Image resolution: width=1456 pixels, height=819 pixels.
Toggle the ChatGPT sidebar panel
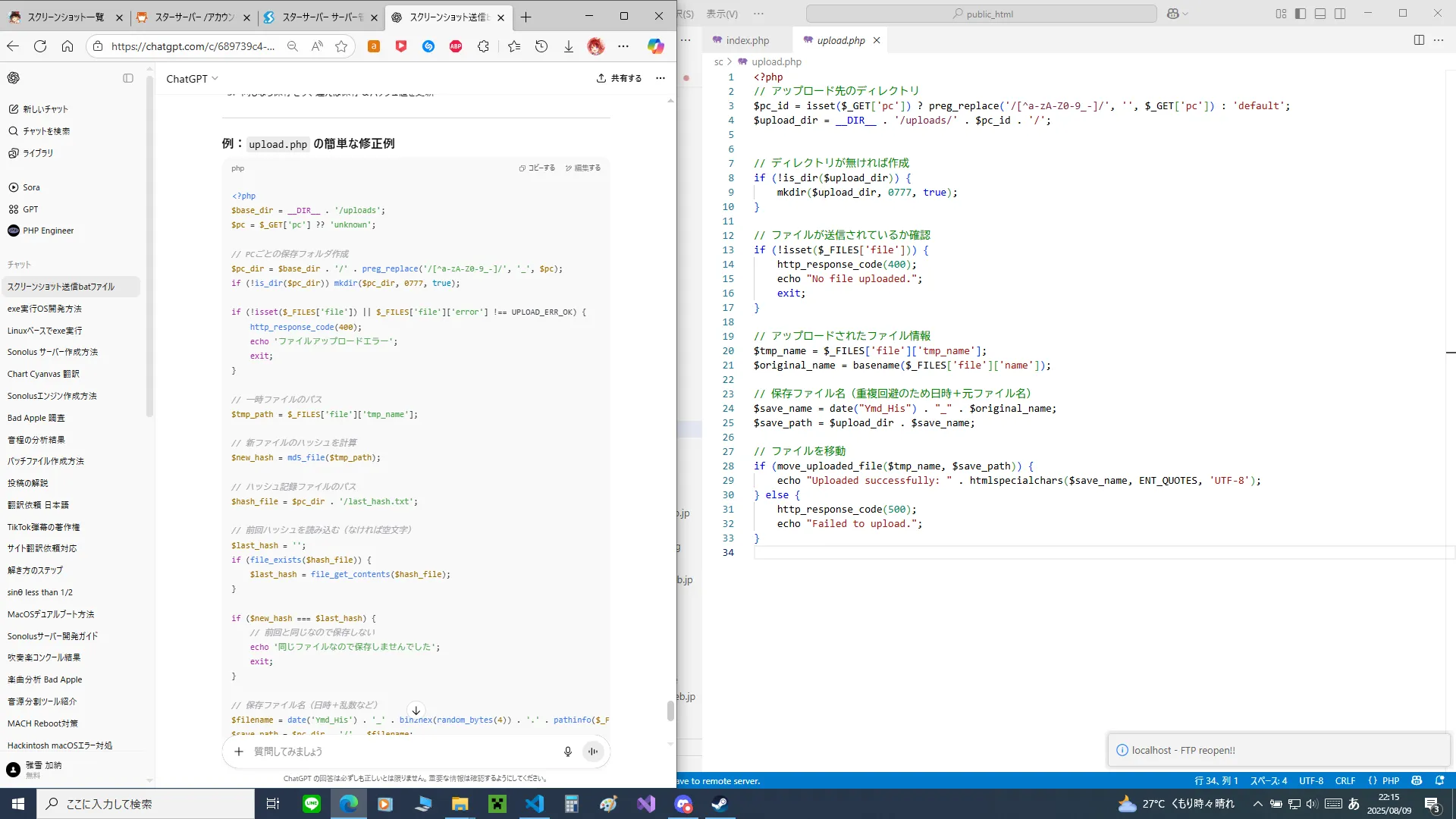(x=128, y=78)
